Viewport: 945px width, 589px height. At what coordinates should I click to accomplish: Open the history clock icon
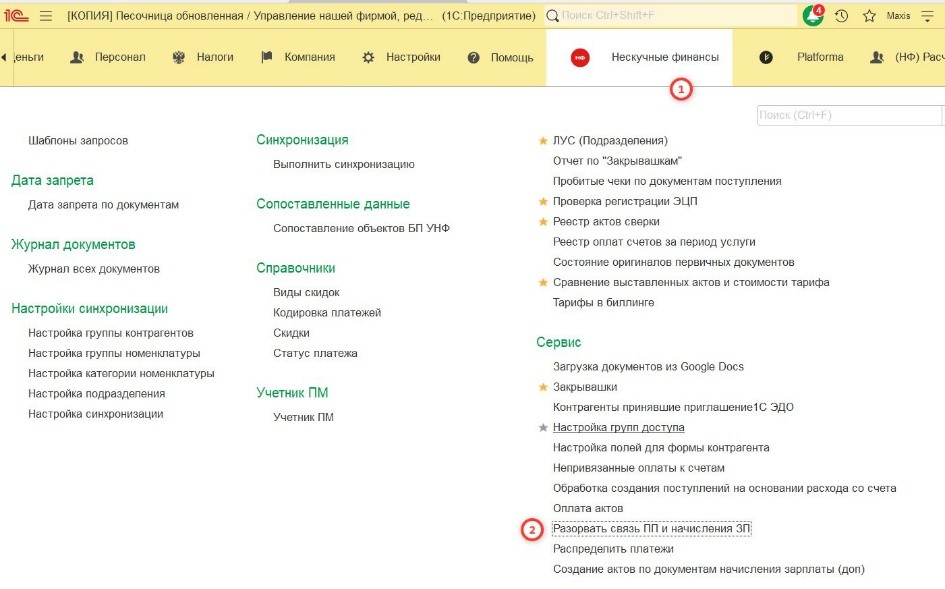842,16
